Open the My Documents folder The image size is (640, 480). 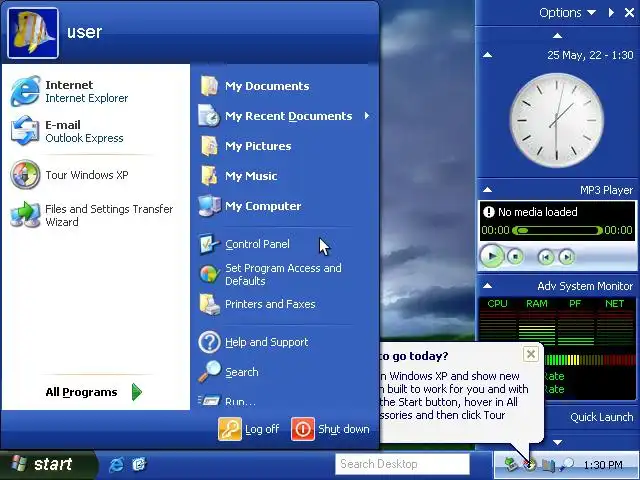coord(255,86)
